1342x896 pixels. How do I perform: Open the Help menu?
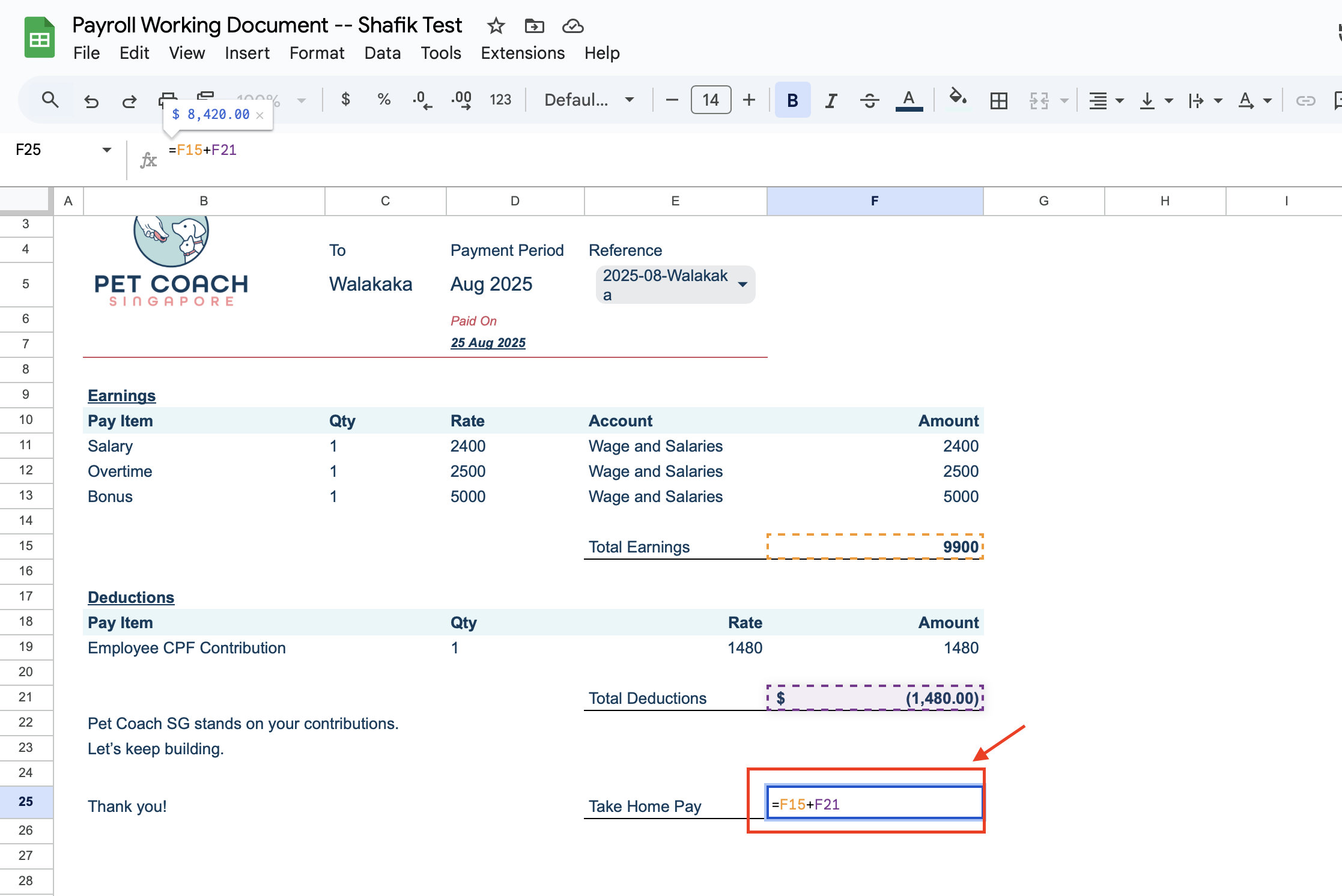tap(602, 53)
